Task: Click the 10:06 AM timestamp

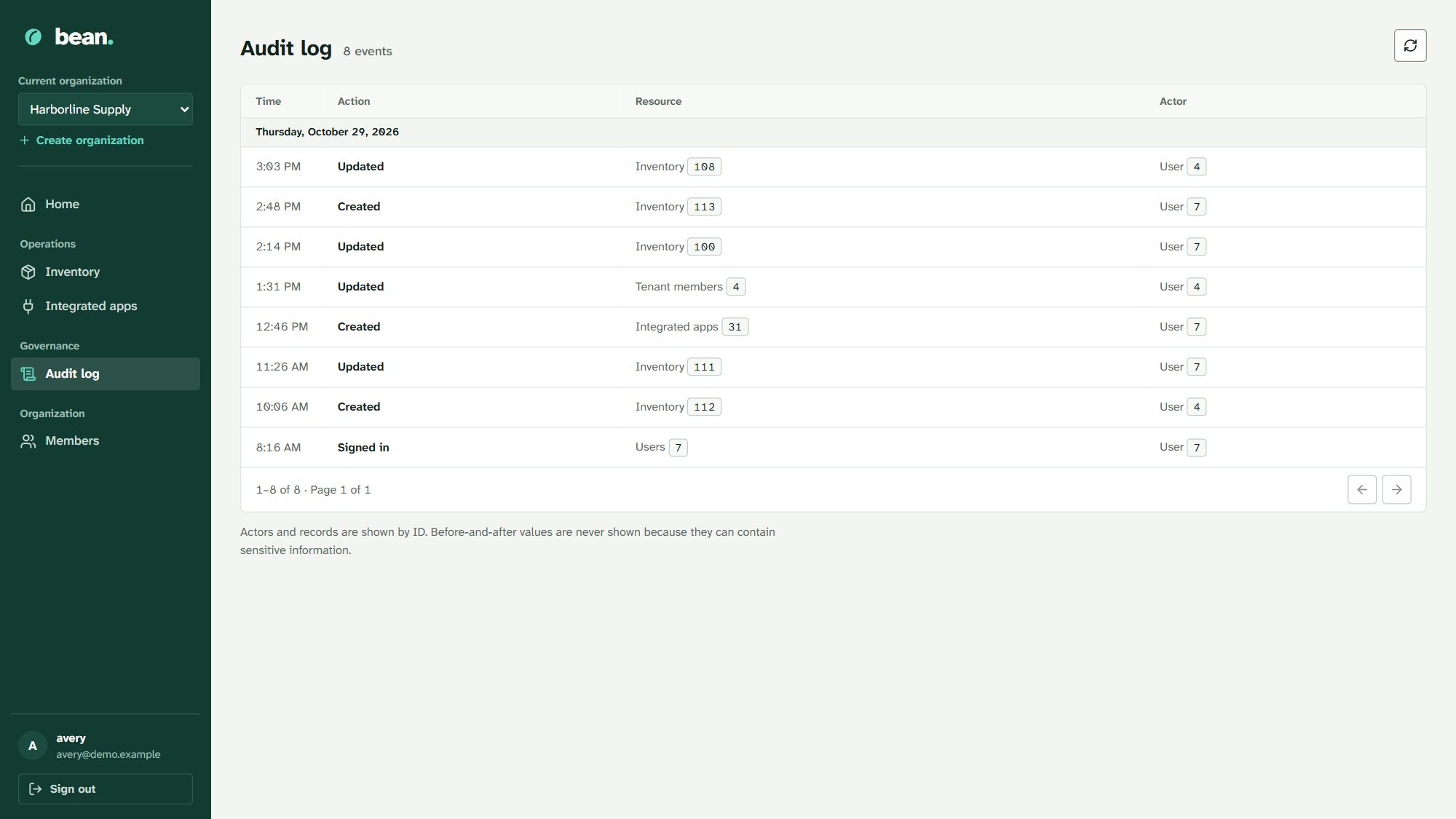Action: [282, 407]
